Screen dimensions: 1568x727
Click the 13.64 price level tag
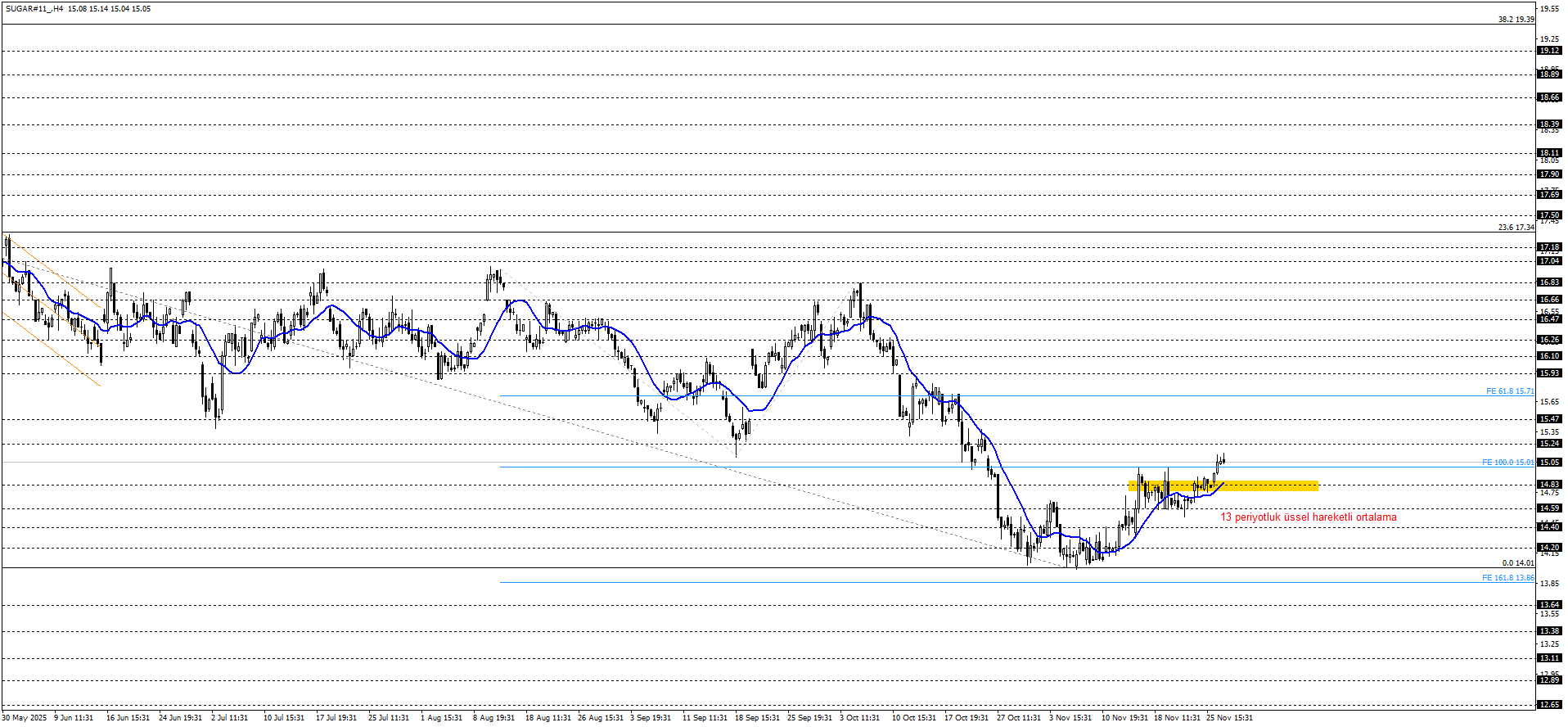[x=1549, y=605]
